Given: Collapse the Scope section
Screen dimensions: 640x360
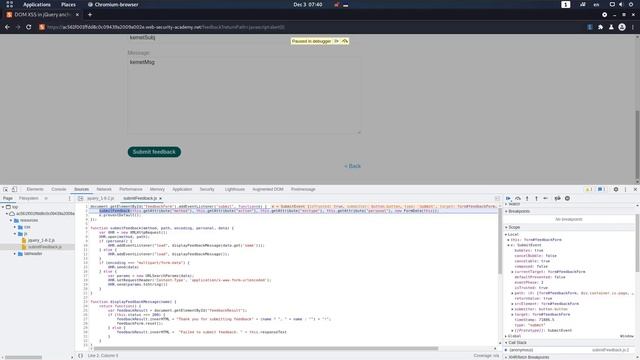Looking at the screenshot, I should (514, 227).
